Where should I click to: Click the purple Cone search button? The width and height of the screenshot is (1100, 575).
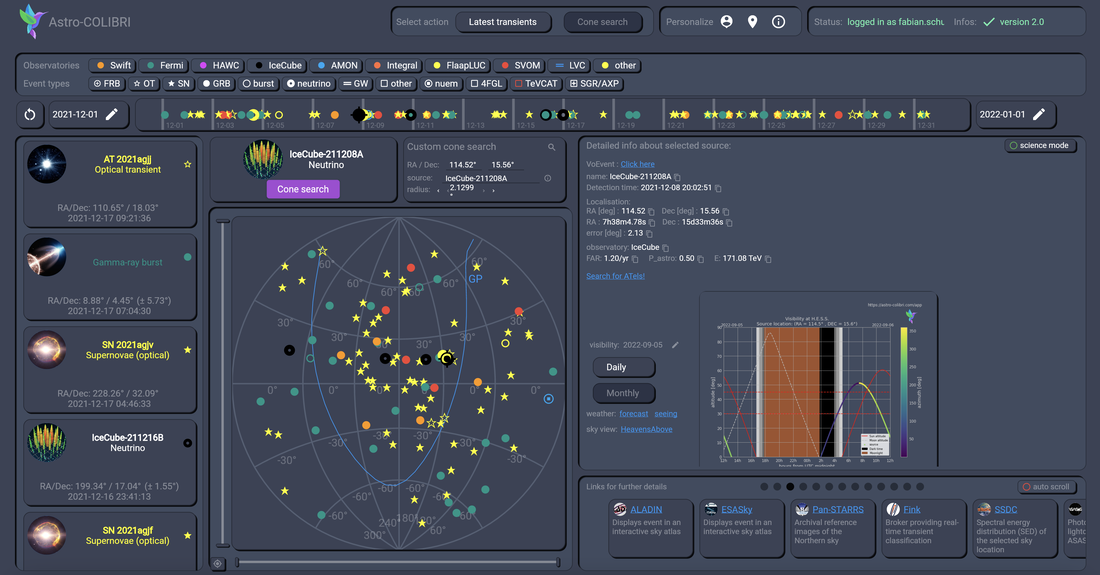click(302, 189)
